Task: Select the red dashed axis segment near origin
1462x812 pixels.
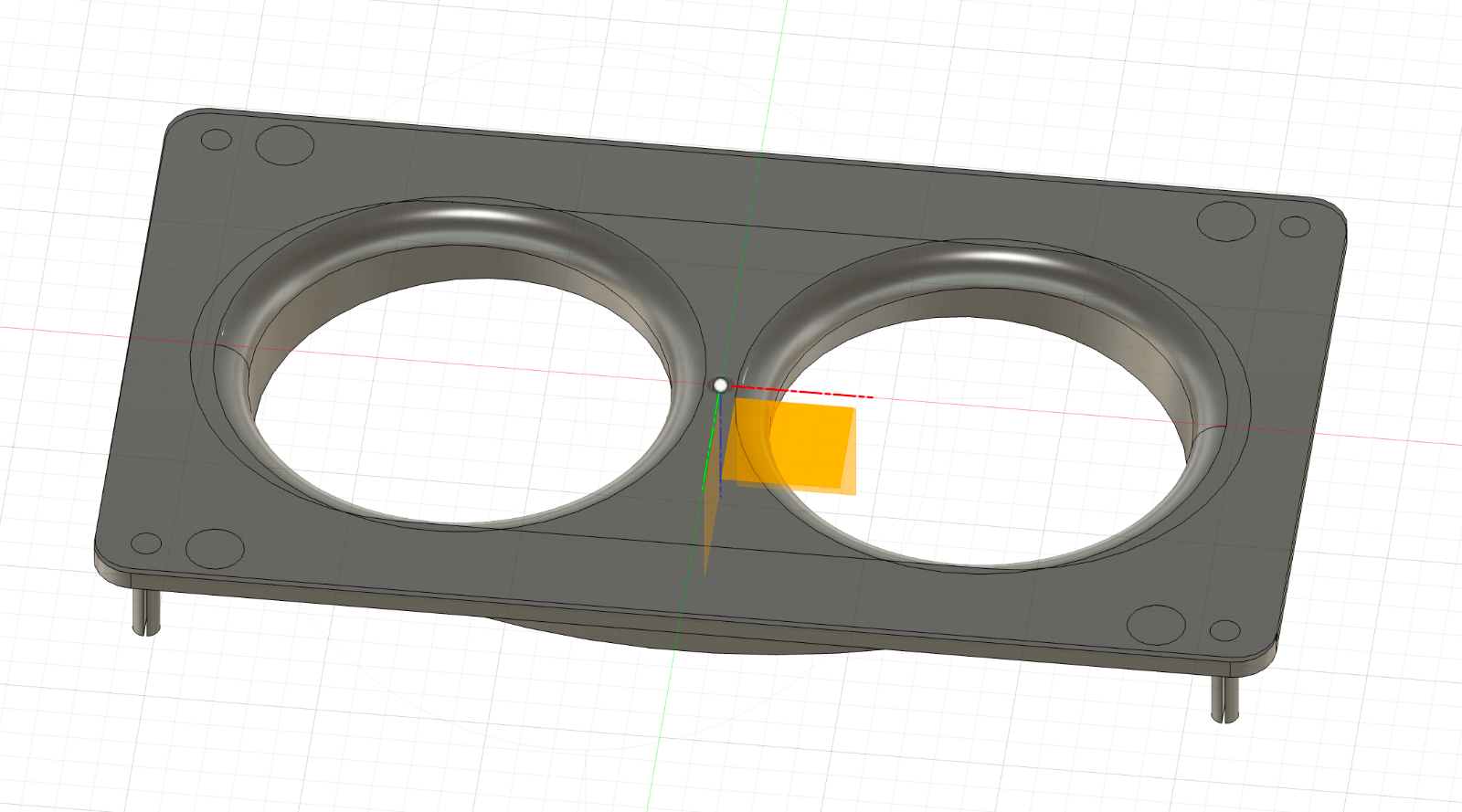Action: click(800, 393)
